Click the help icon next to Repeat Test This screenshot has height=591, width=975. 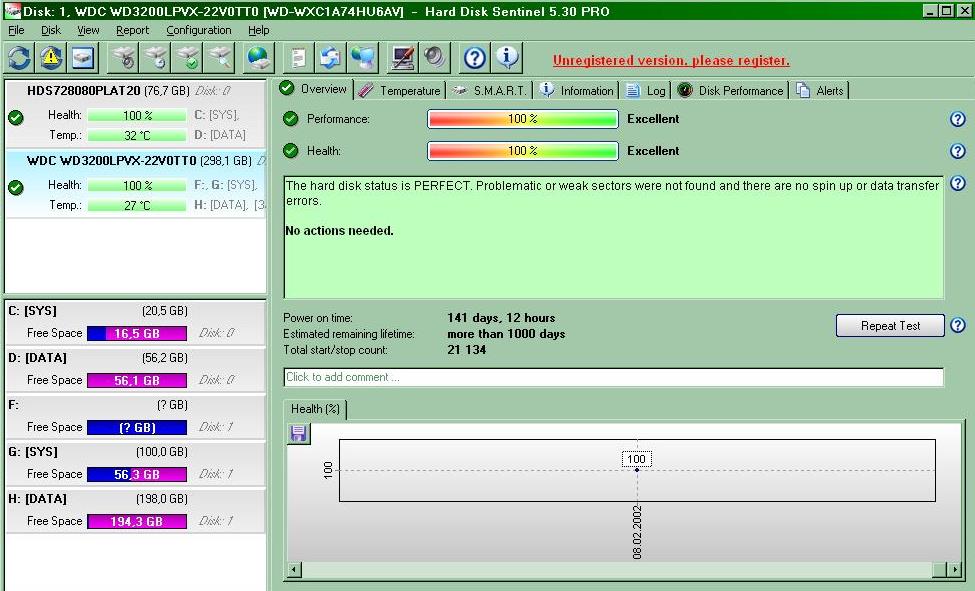coord(958,325)
